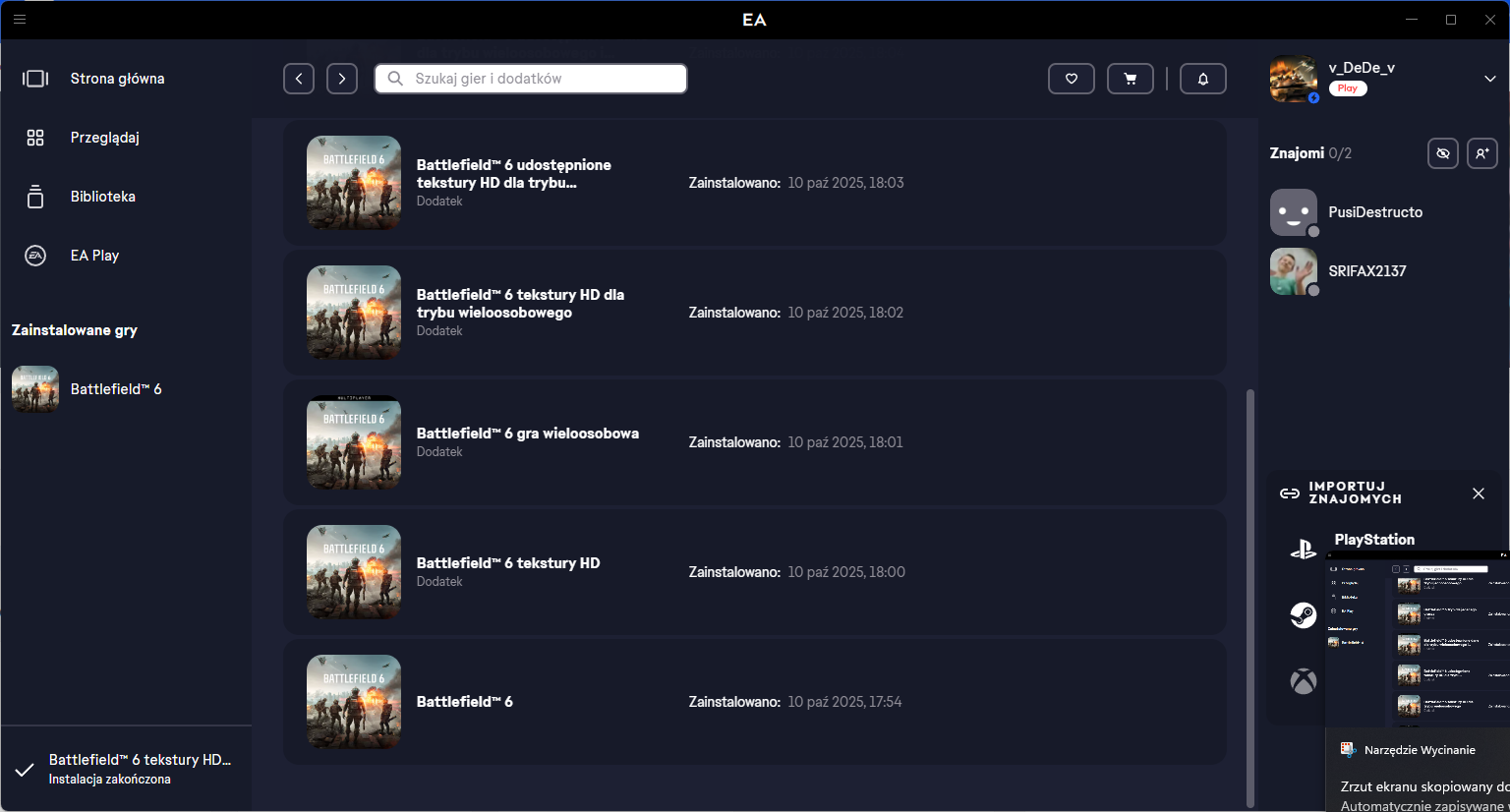Go back with the left arrow button
Screen dimensions: 1510x812
[x=299, y=79]
